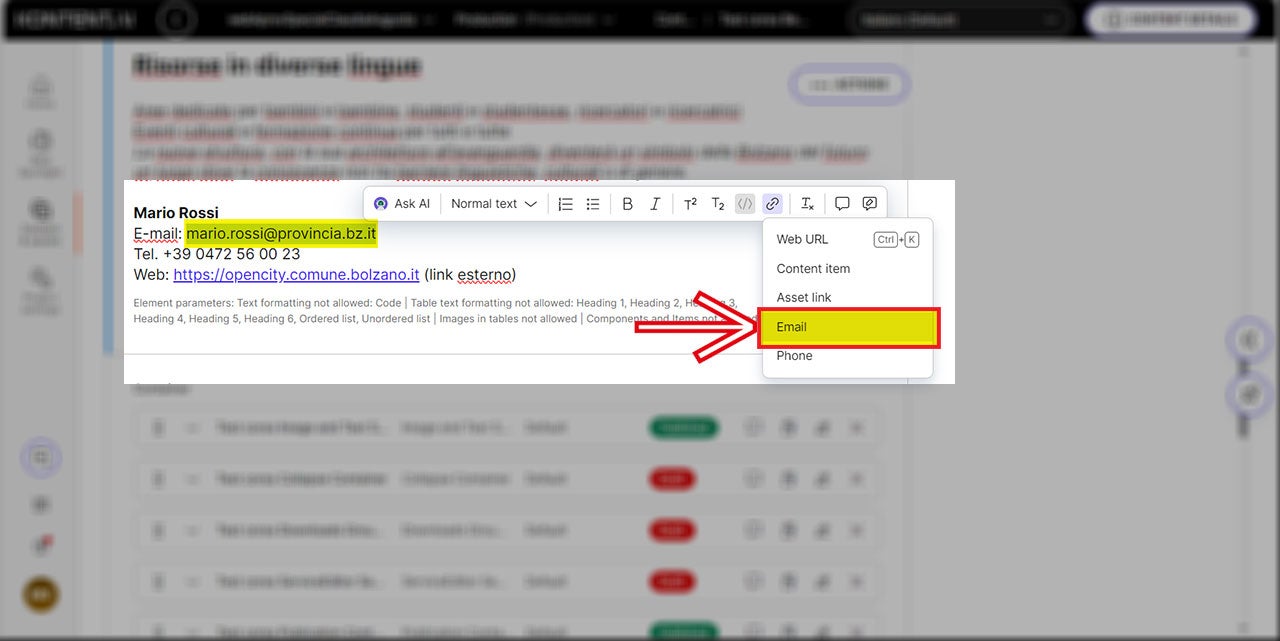Clear text formatting with Tx icon
1280x641 pixels.
pos(807,204)
